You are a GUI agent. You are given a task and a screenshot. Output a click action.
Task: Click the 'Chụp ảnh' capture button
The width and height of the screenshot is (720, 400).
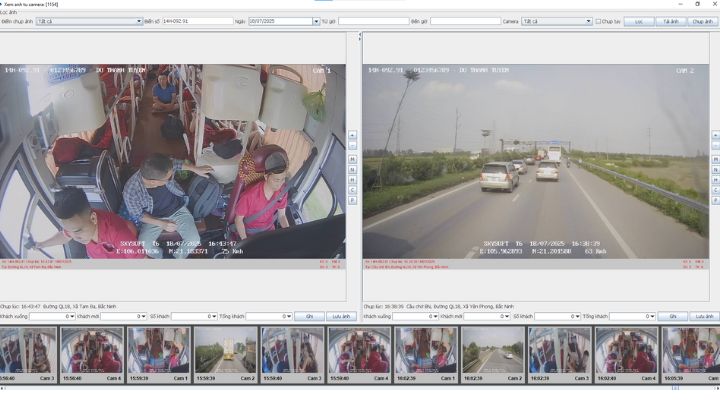click(702, 21)
